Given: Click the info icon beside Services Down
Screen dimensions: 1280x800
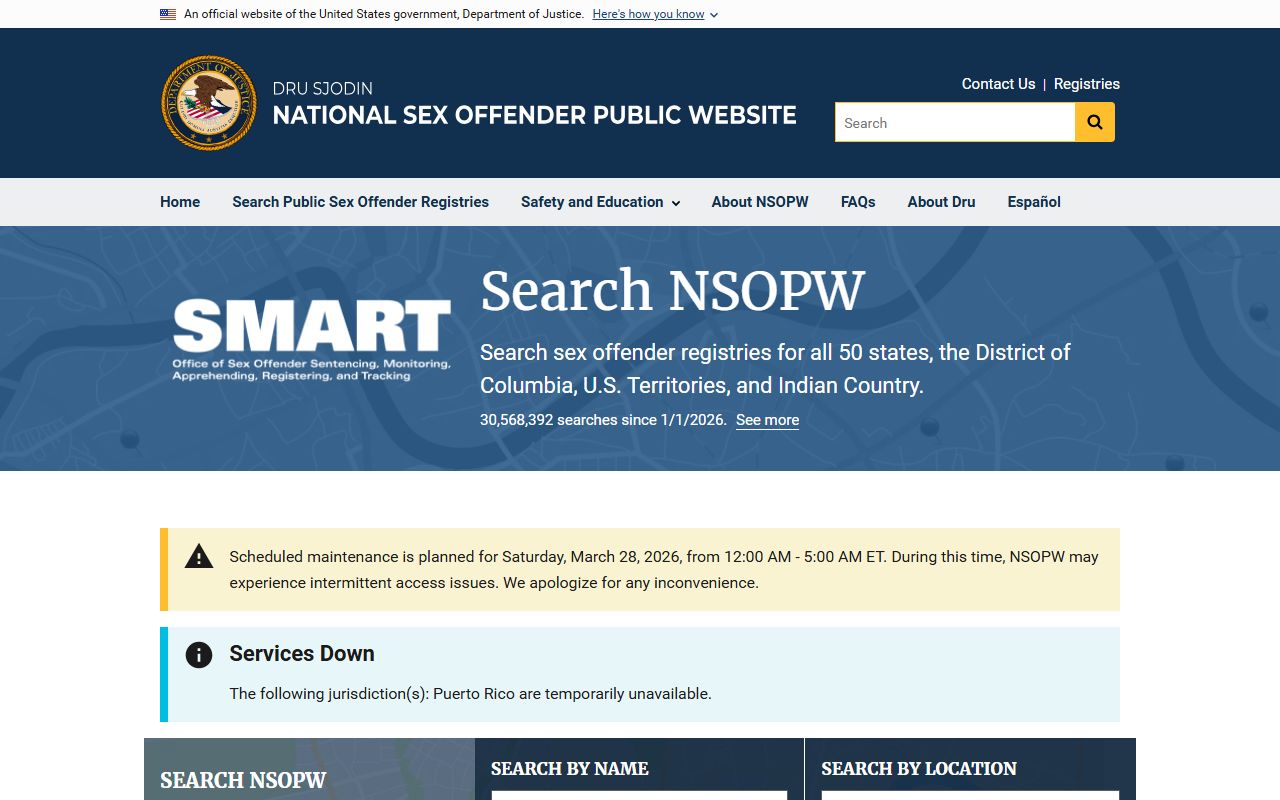Looking at the screenshot, I should [x=199, y=655].
